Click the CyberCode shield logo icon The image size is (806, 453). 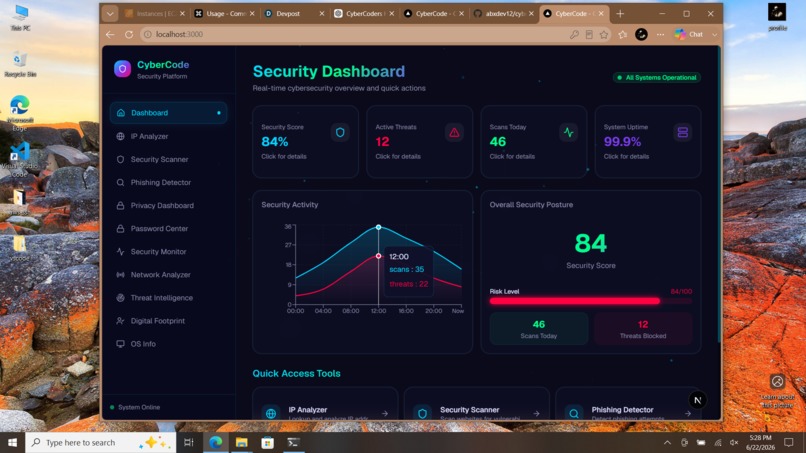(x=122, y=69)
